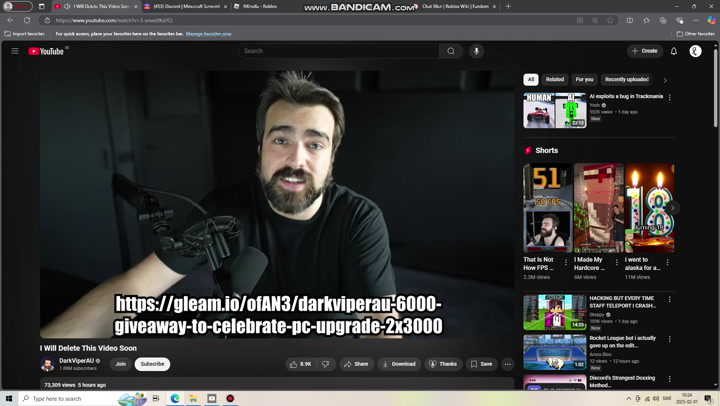Open Edge Copilot icon in toolbar
Viewport: 720px width, 406px height.
[711, 20]
